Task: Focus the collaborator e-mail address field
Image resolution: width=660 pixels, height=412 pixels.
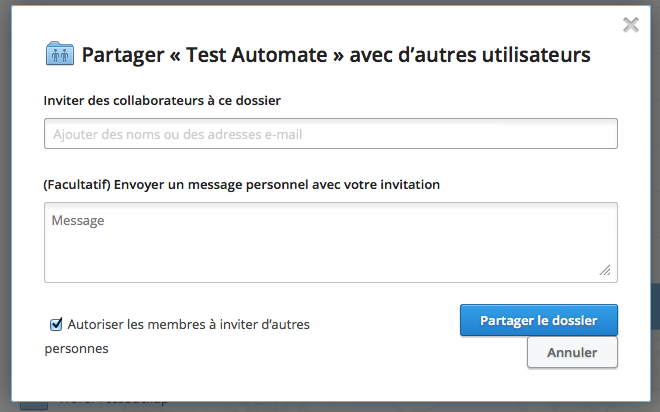Action: (330, 134)
